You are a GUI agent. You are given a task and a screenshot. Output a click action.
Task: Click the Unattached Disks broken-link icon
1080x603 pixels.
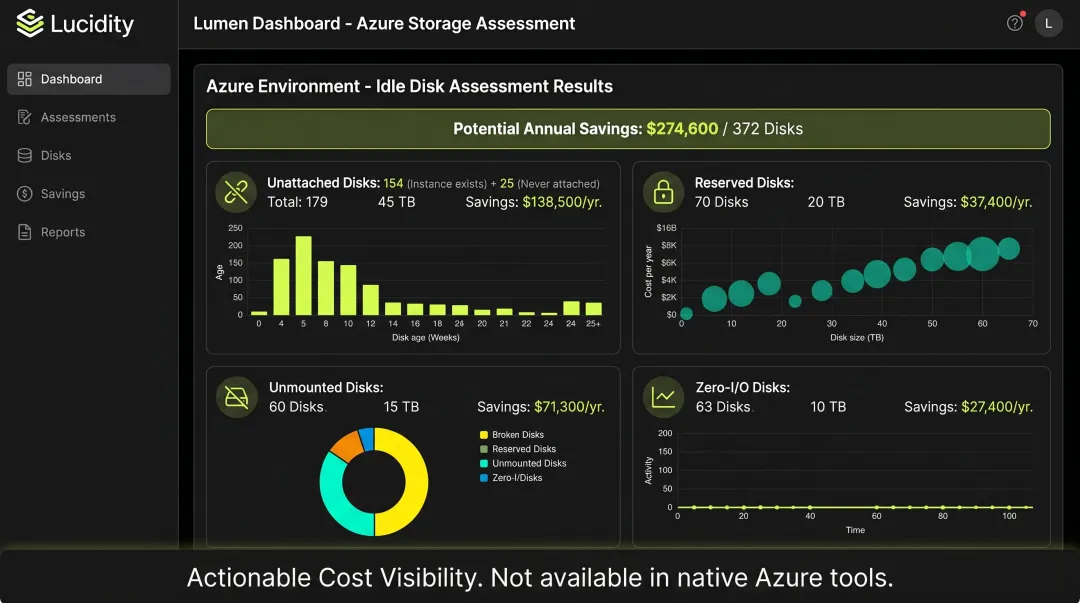point(236,192)
